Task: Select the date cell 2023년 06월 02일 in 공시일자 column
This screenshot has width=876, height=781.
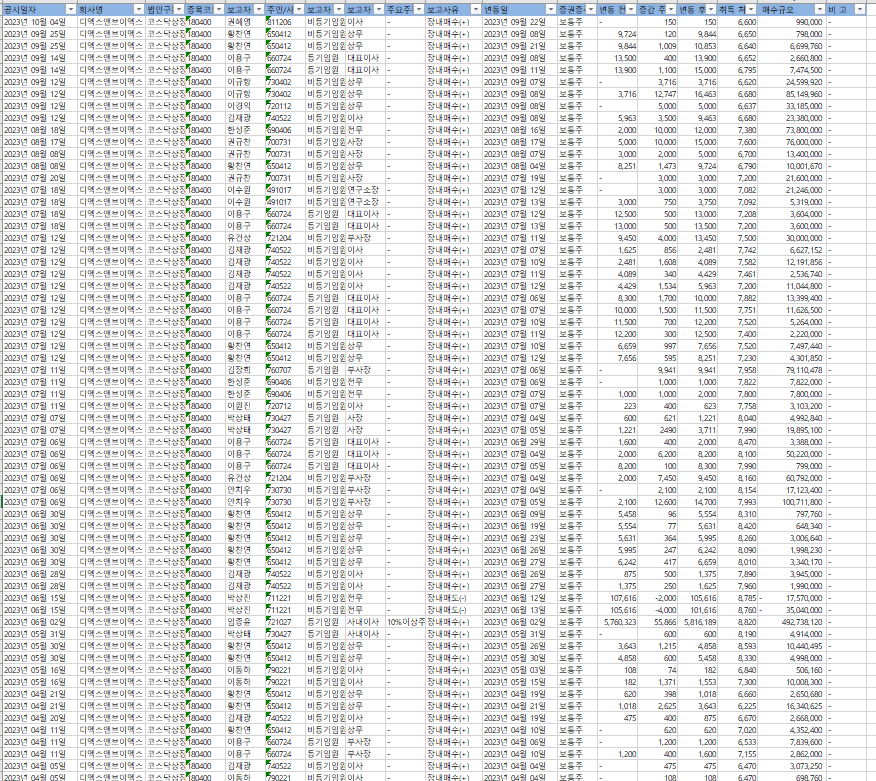Action: click(x=39, y=622)
